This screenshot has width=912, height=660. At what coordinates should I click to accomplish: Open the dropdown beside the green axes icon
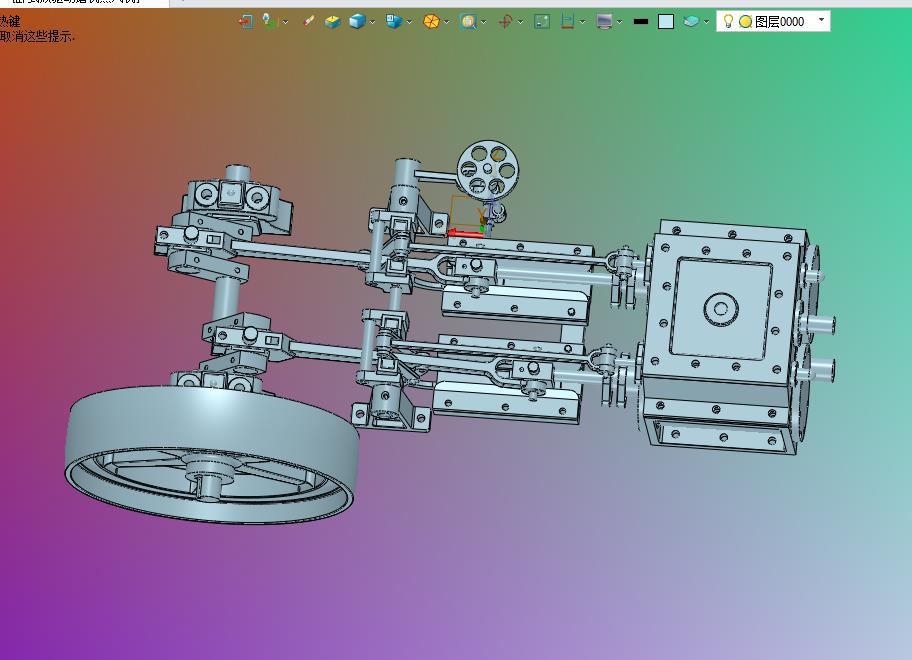(285, 22)
